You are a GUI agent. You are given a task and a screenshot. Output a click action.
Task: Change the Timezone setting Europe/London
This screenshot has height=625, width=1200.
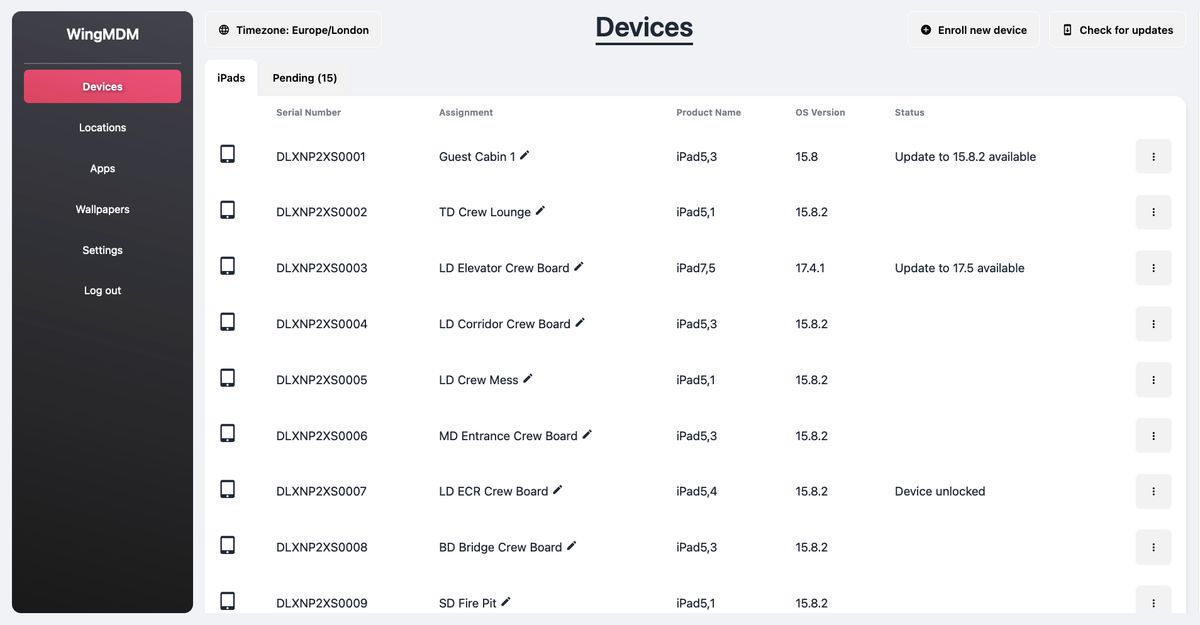293,29
